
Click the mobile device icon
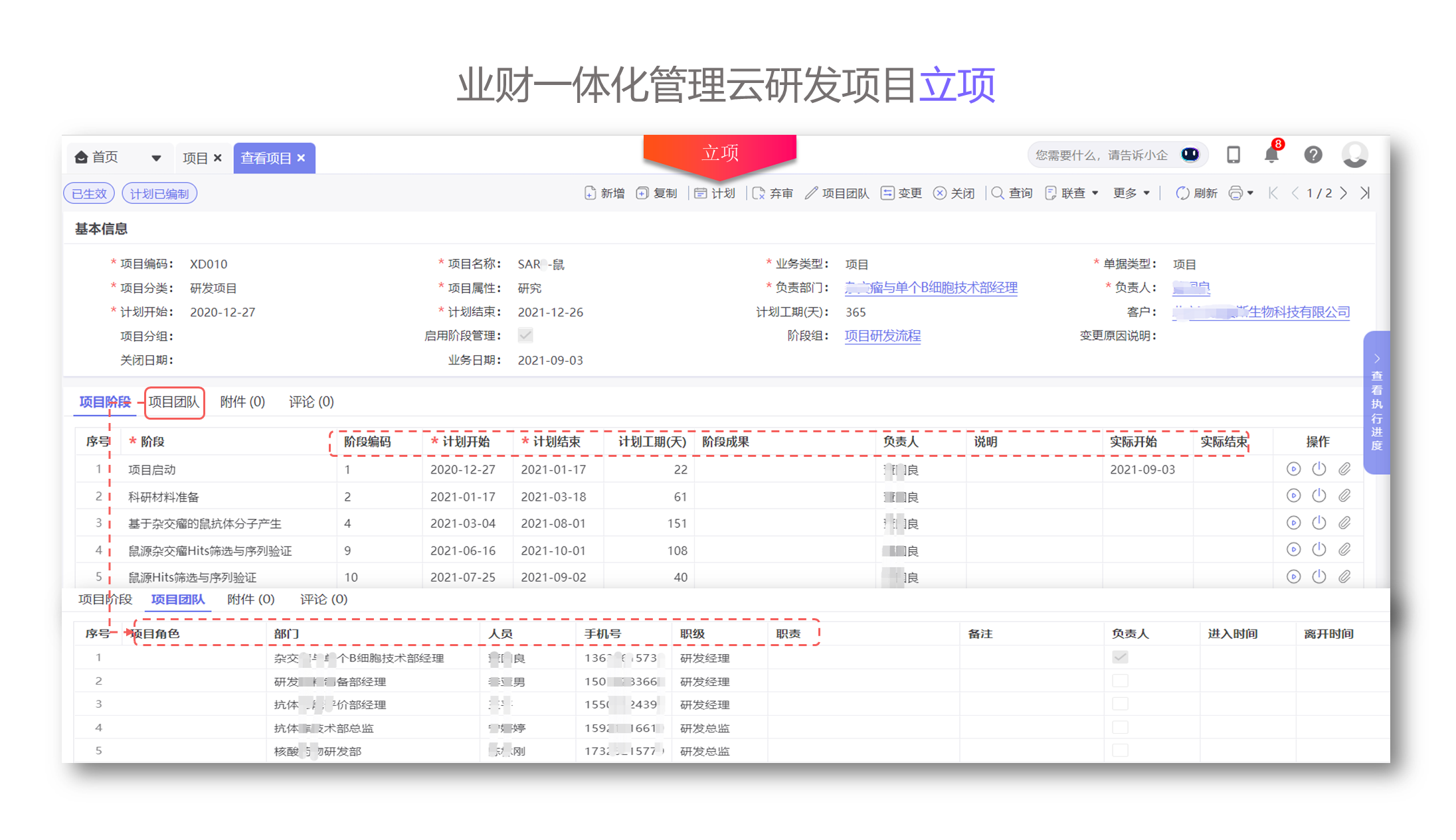tap(1233, 155)
